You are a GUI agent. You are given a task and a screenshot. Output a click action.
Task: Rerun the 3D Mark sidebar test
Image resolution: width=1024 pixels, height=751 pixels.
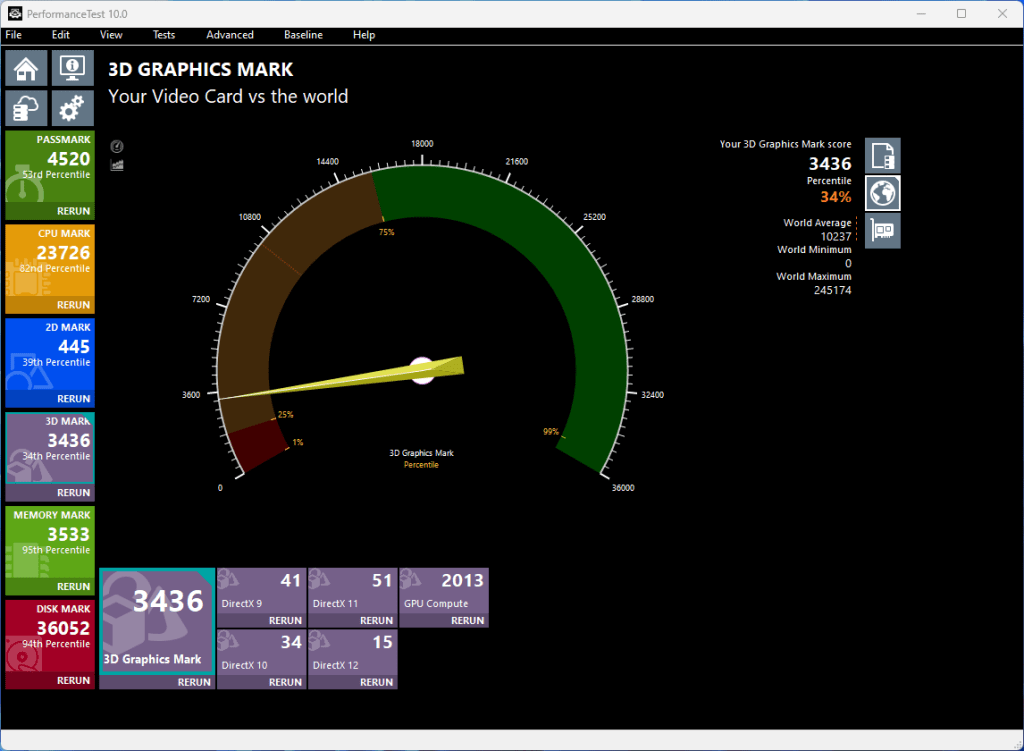[73, 493]
